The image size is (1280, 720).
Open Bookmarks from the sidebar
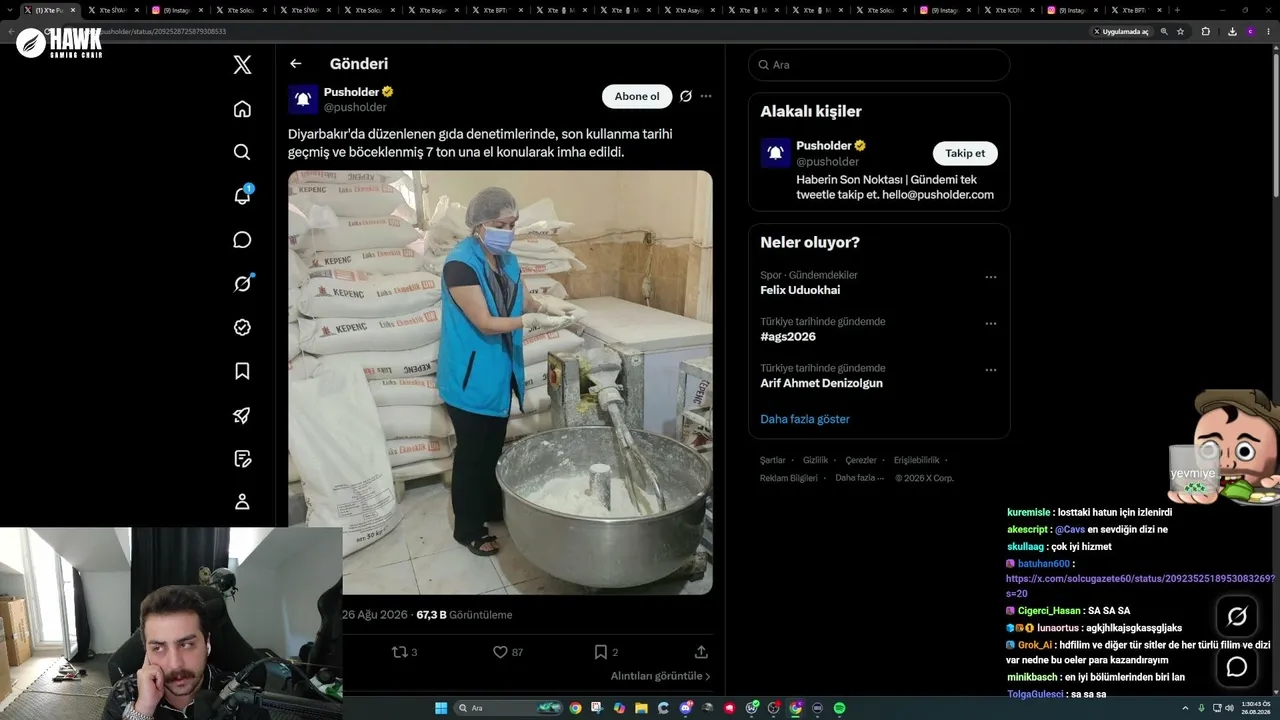(242, 371)
